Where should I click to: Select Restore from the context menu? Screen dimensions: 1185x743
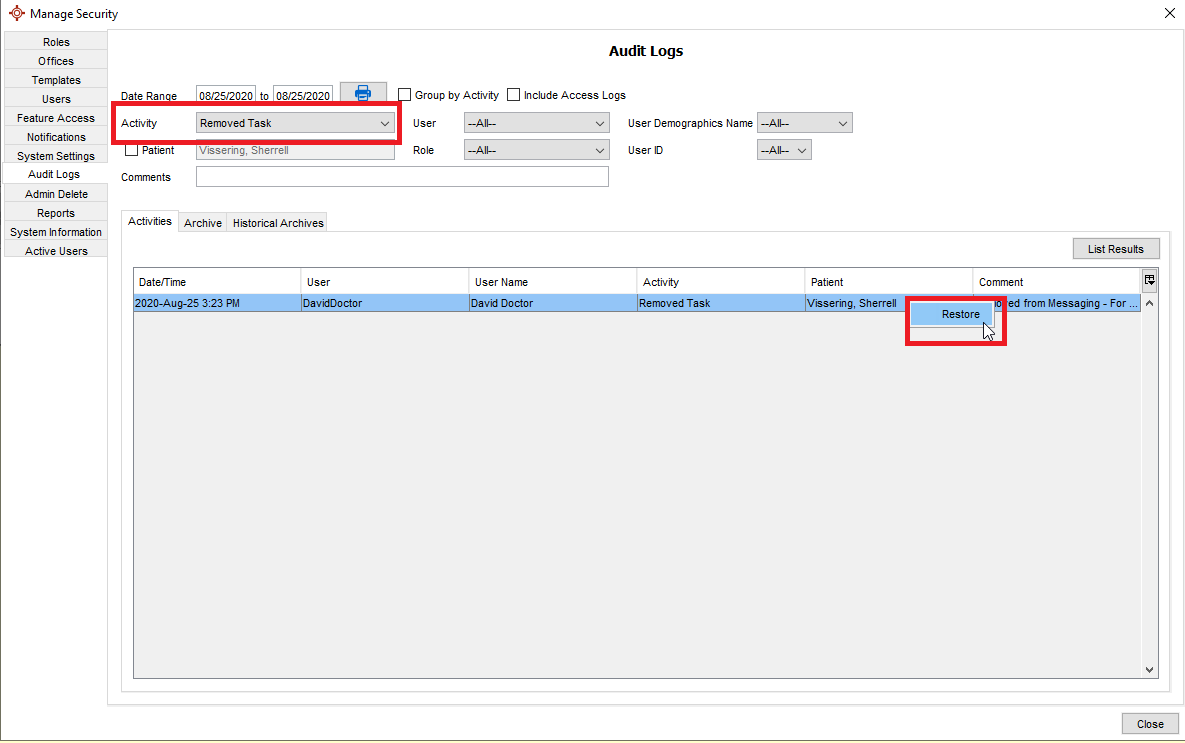(960, 314)
